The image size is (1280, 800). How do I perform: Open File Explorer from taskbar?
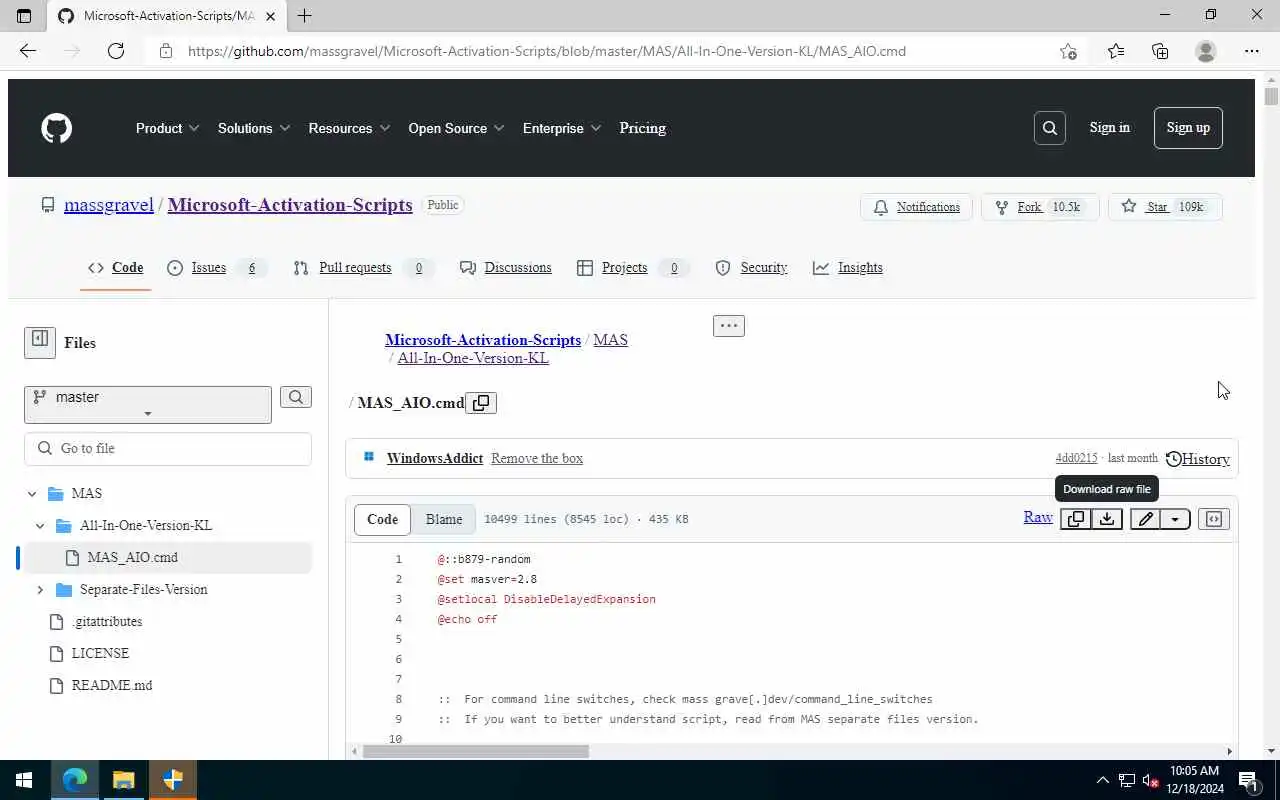point(123,780)
